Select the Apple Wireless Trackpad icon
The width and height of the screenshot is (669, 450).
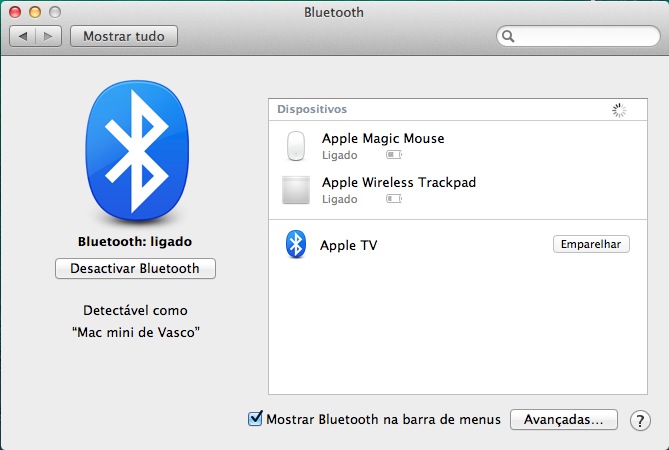[x=296, y=190]
